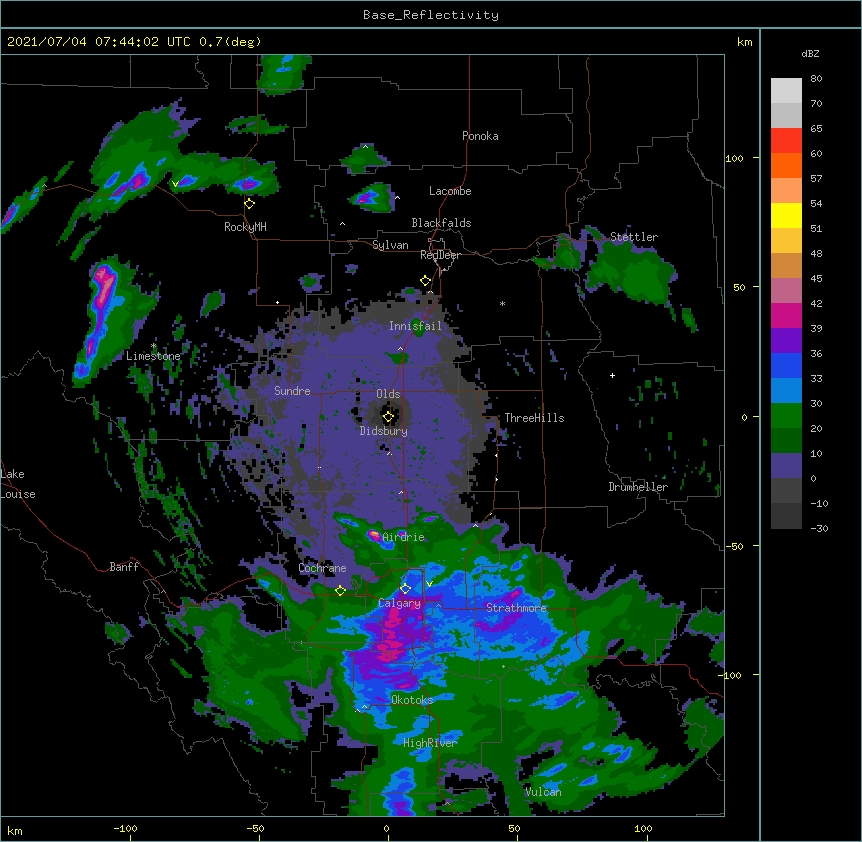
Task: Click the Vulcan town label
Action: (x=543, y=792)
